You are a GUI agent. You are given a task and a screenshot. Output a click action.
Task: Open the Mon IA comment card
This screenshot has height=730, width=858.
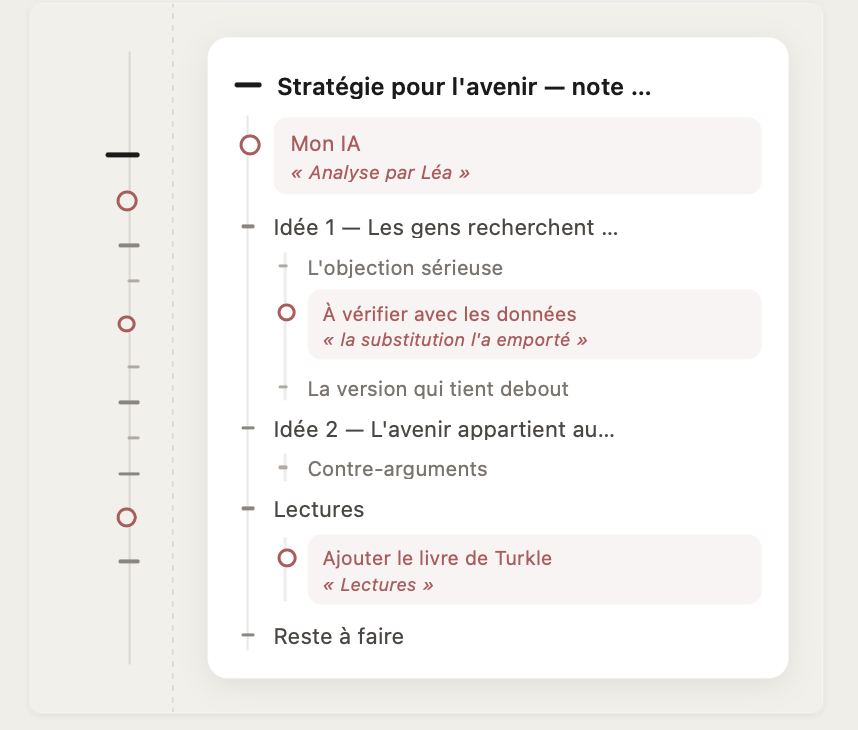(517, 156)
